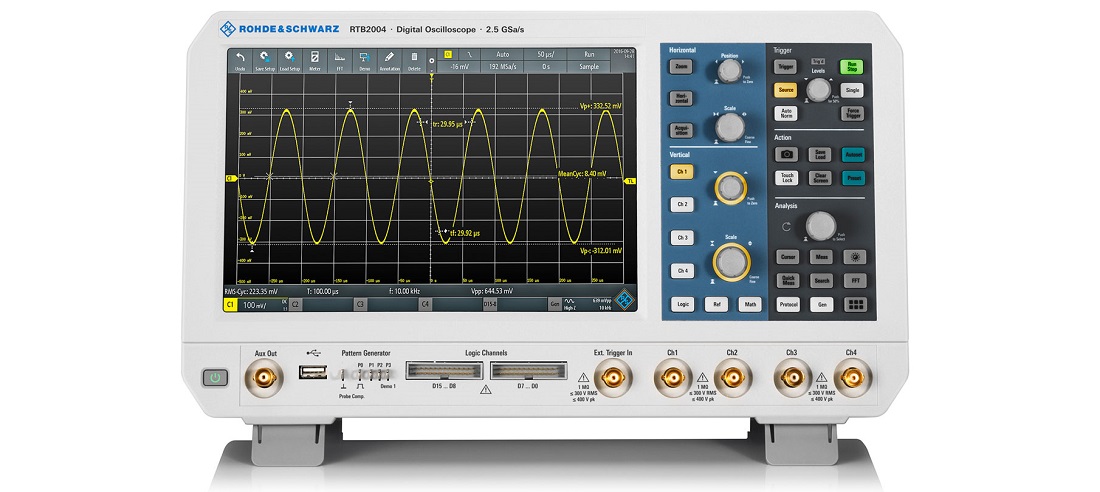Click the front USB port

click(x=313, y=372)
